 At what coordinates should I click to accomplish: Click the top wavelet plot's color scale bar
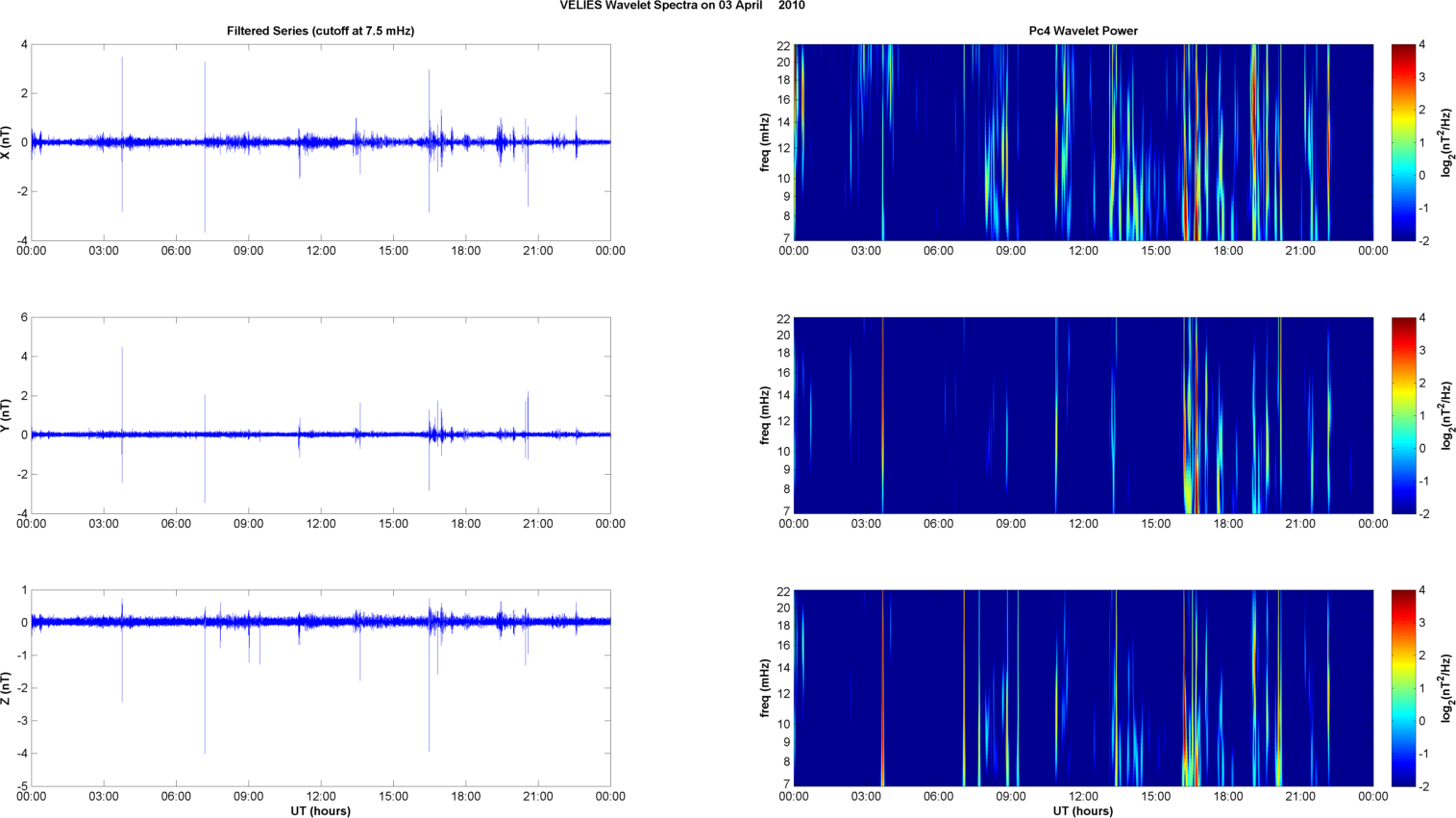coord(1403,142)
